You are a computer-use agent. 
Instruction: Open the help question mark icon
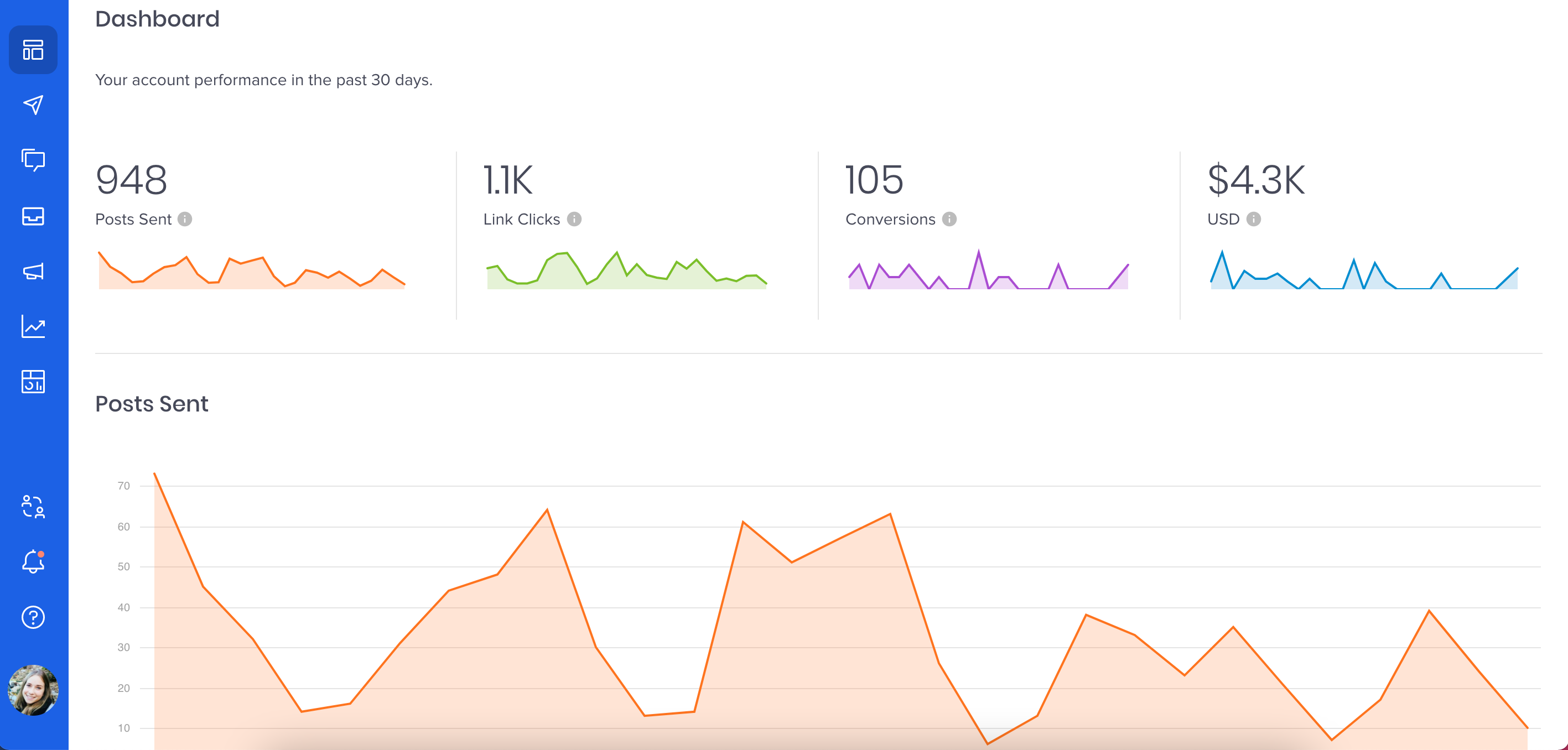(33, 617)
